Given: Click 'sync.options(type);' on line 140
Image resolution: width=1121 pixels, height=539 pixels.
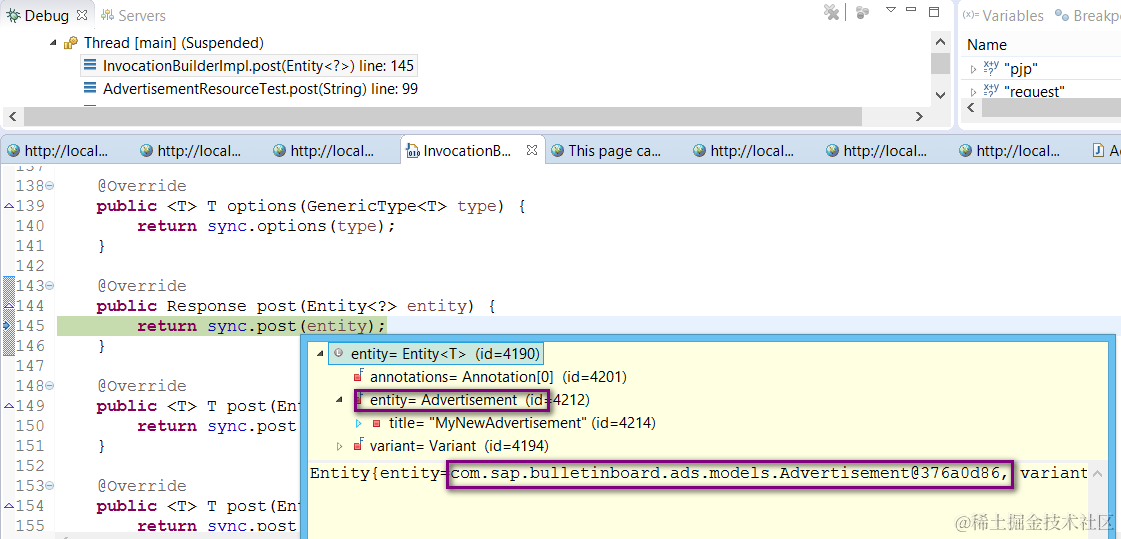Looking at the screenshot, I should [301, 226].
